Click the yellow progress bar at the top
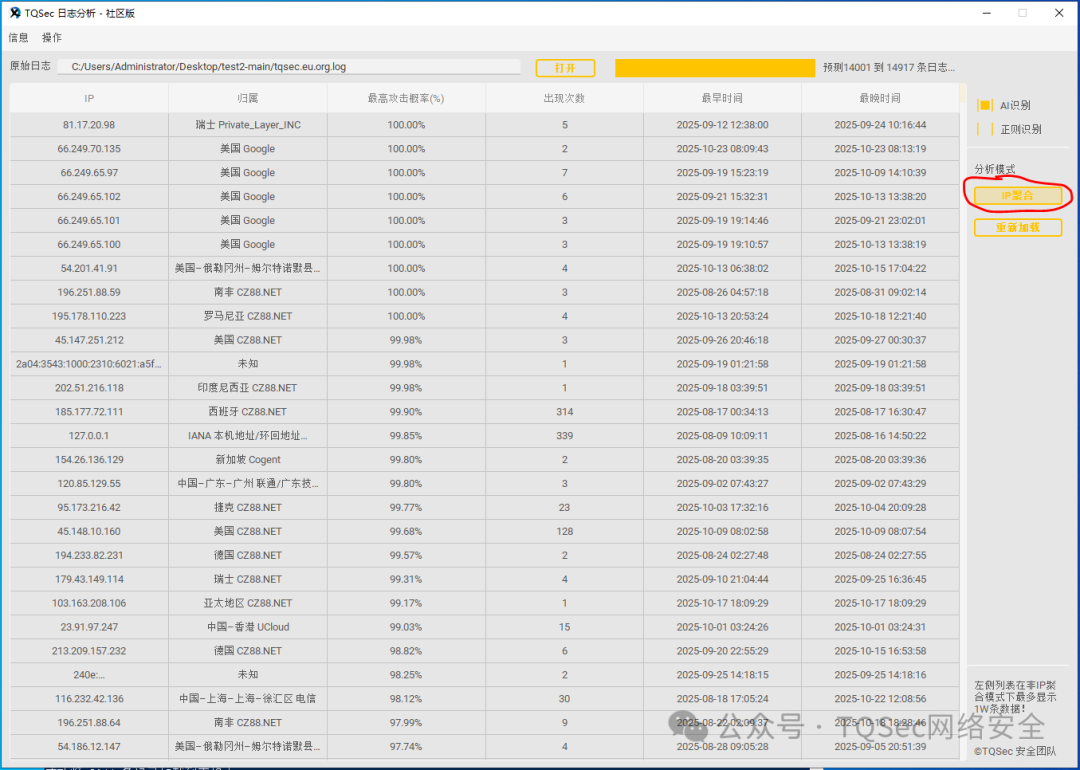Viewport: 1080px width, 770px height. (715, 68)
